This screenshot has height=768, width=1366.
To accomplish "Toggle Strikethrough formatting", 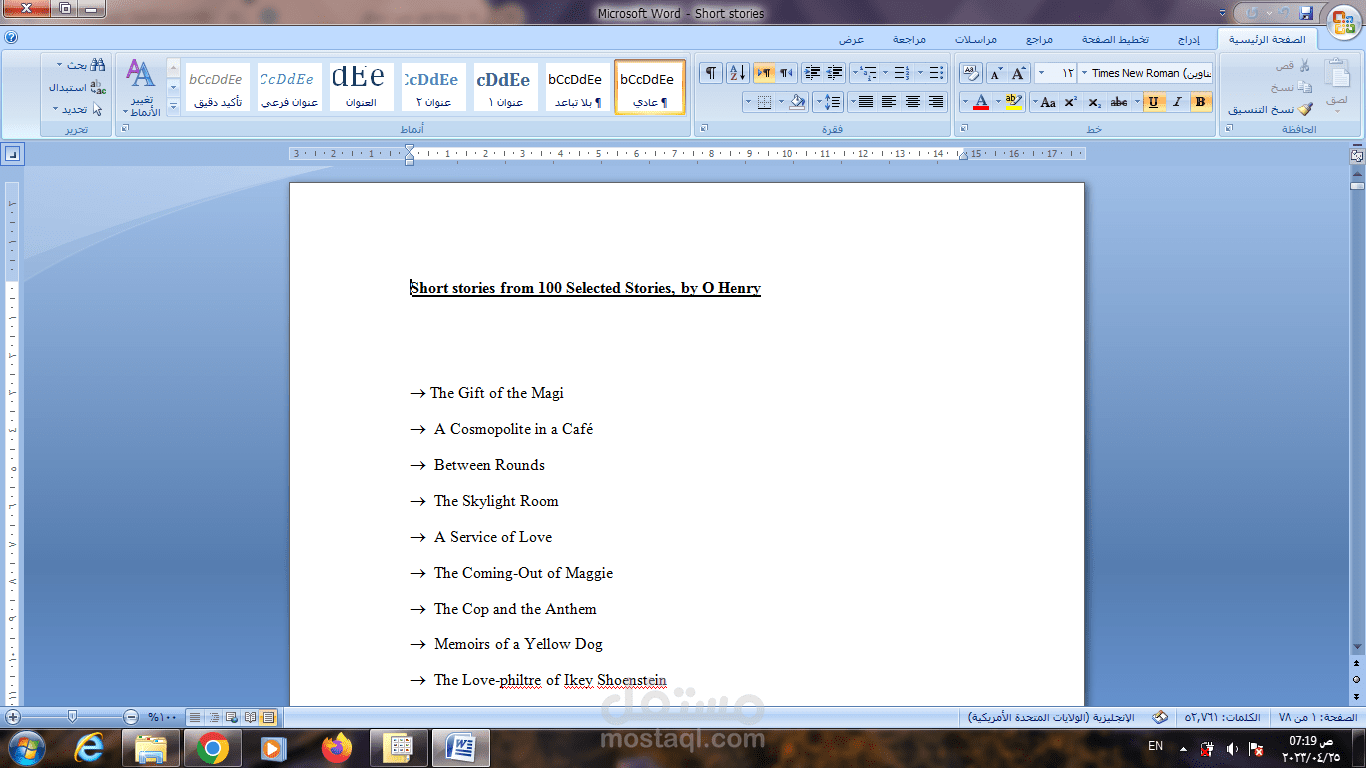I will coord(1119,101).
